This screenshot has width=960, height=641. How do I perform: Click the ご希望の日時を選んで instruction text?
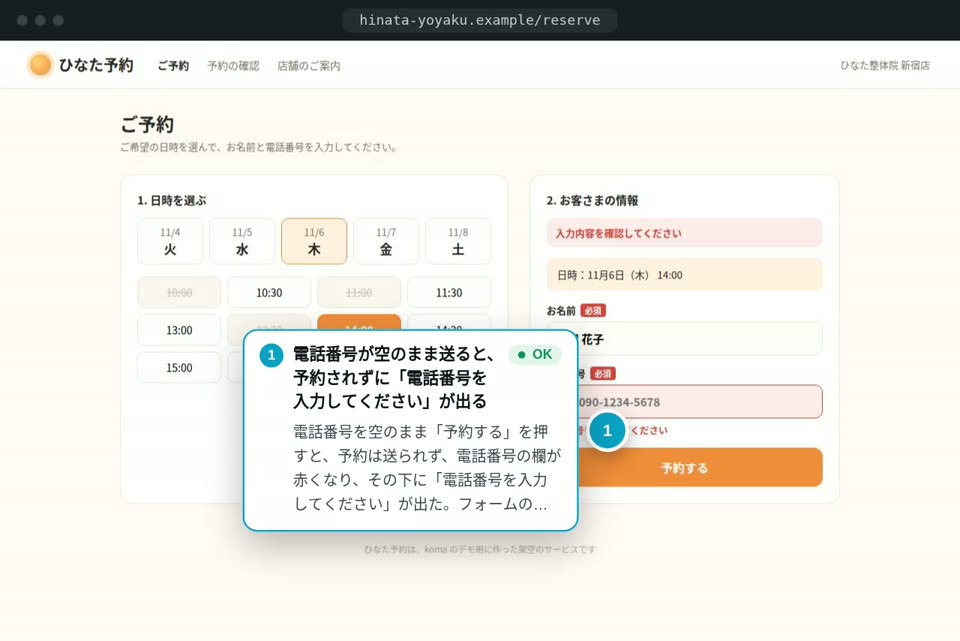tap(260, 147)
